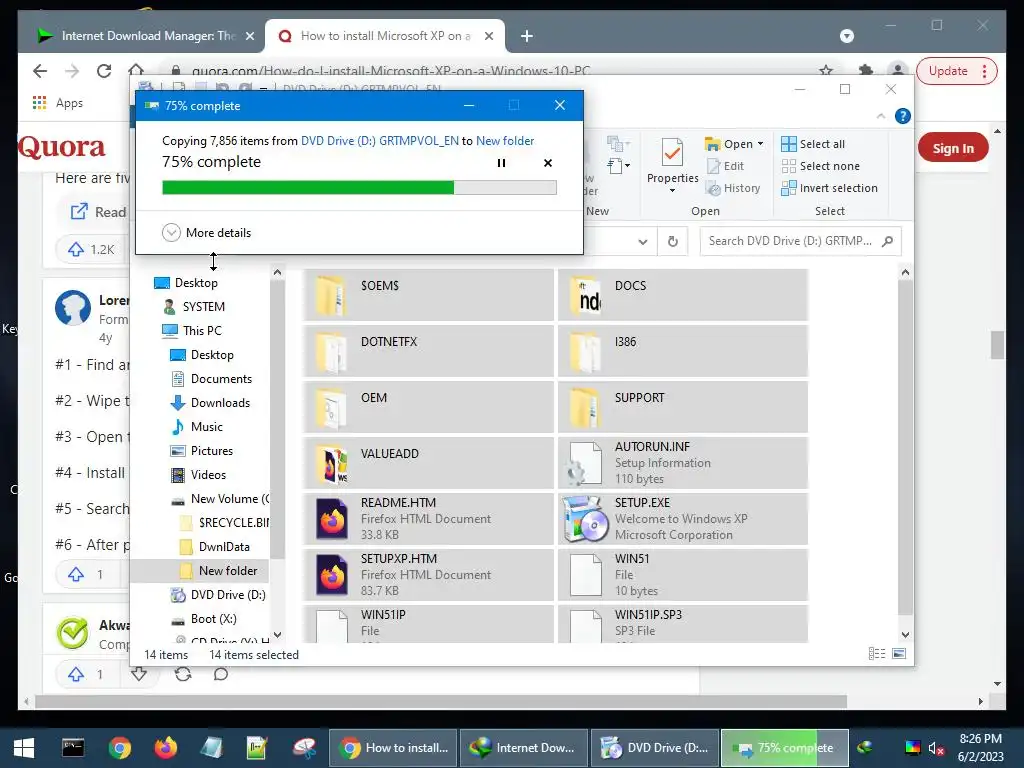Select the SETUP.EXE file
Image resolution: width=1024 pixels, height=768 pixels.
coord(683,519)
